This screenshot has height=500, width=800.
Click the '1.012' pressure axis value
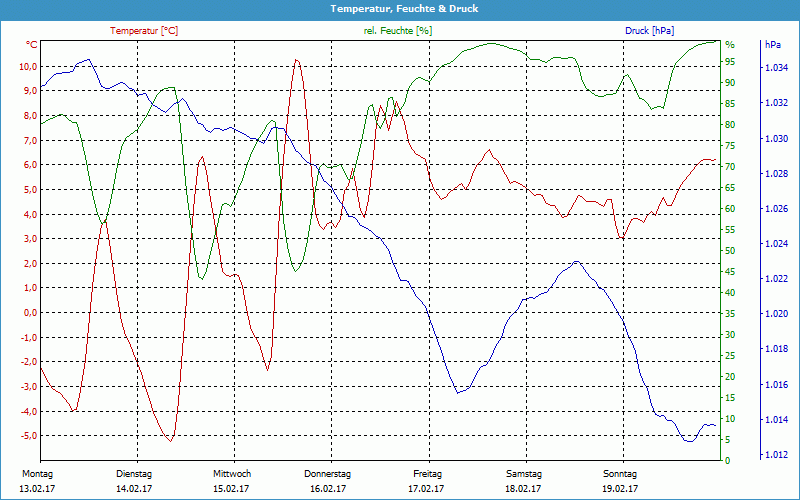tap(775, 455)
